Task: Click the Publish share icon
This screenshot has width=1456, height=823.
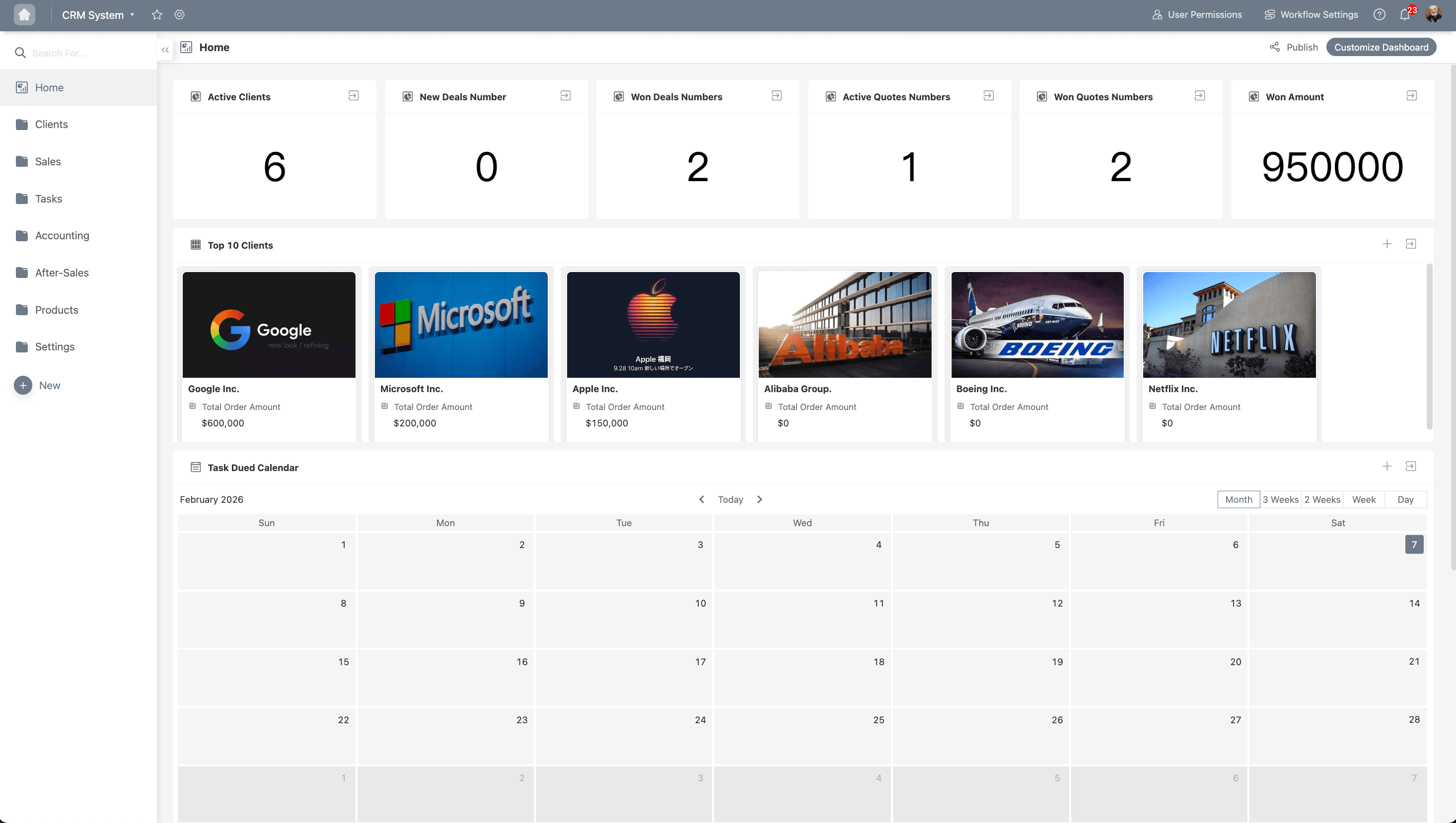Action: [1274, 48]
